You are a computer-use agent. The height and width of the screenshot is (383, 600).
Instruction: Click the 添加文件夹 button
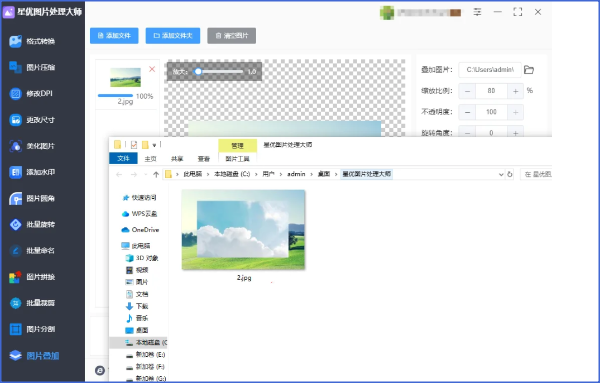(173, 36)
